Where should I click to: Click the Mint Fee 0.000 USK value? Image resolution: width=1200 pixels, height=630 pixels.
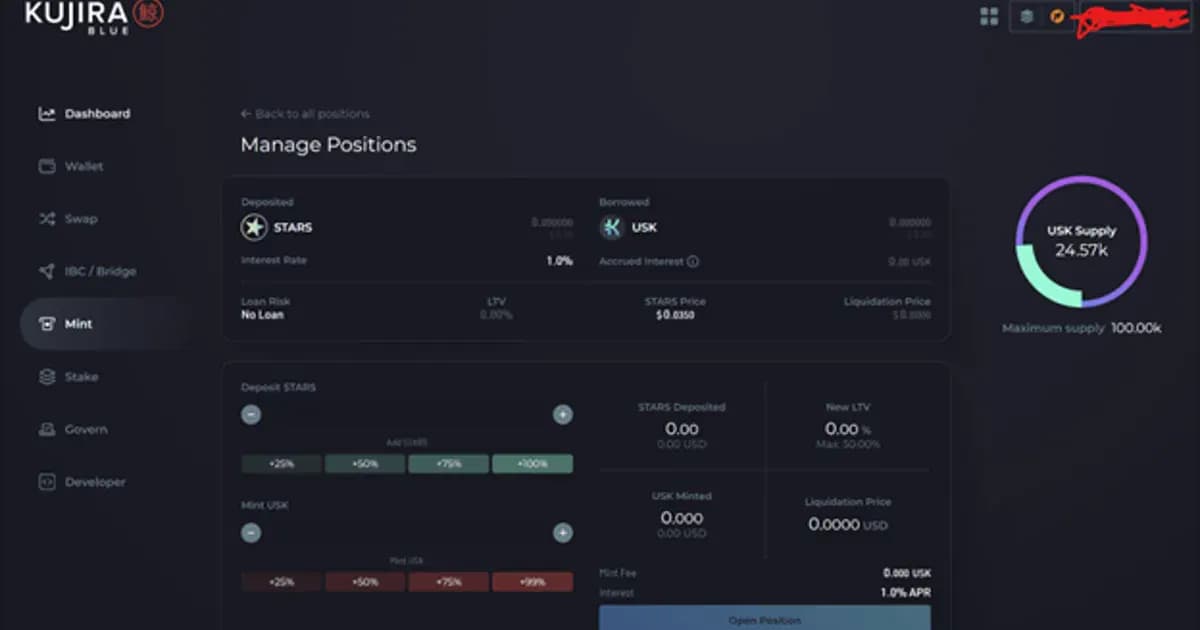tap(907, 573)
